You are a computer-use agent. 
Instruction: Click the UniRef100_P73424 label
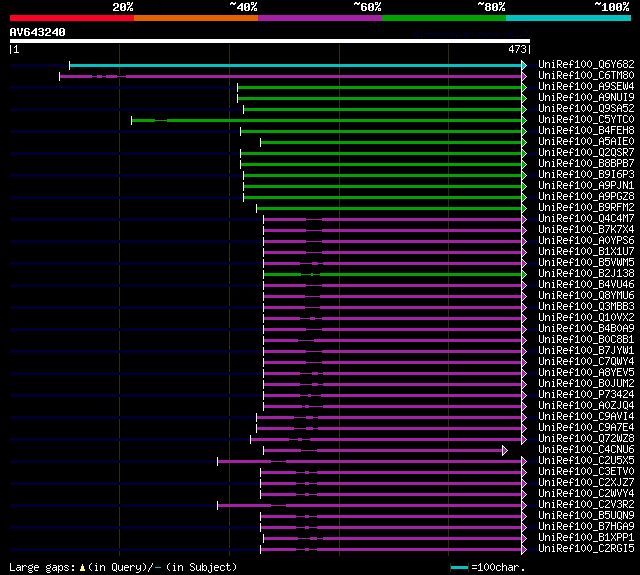[586, 395]
